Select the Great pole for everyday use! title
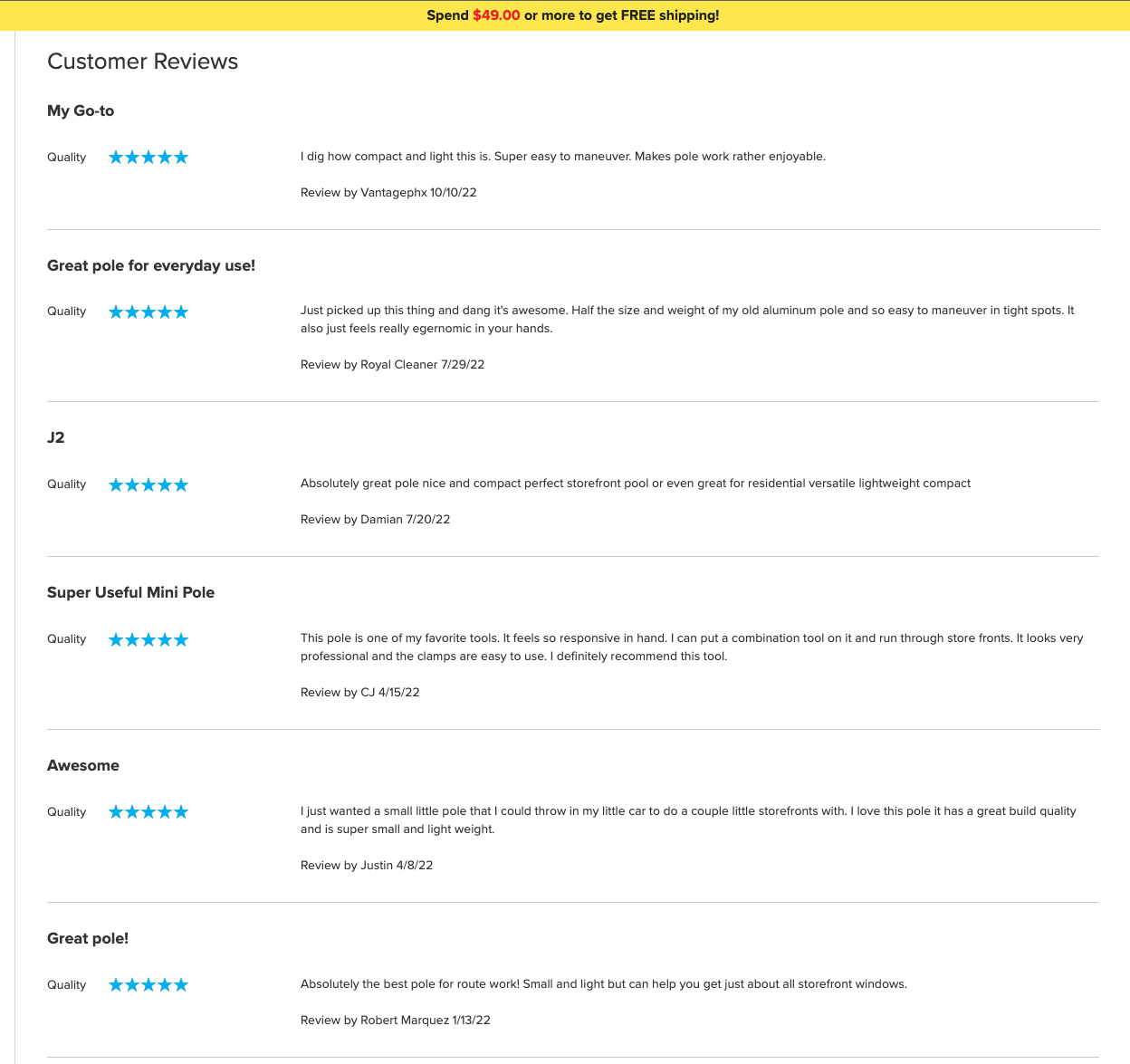The width and height of the screenshot is (1130, 1064). (x=151, y=265)
